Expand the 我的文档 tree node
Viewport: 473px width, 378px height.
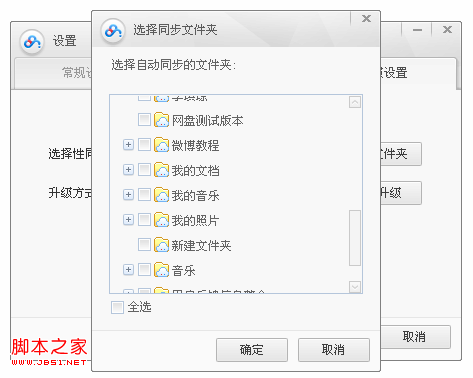click(128, 170)
